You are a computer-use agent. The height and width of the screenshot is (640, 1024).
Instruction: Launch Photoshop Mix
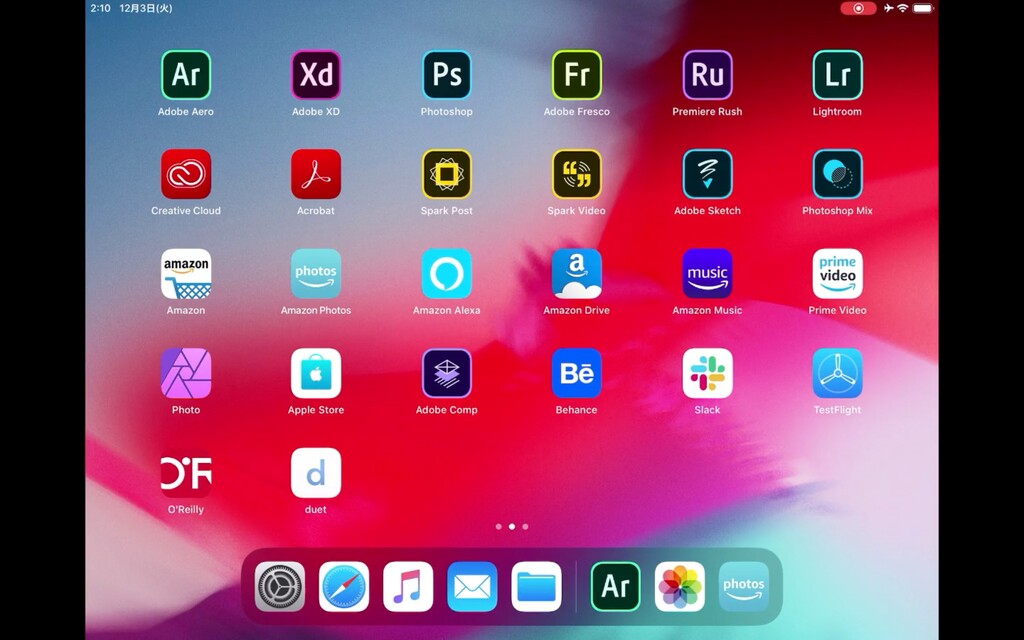coord(837,174)
